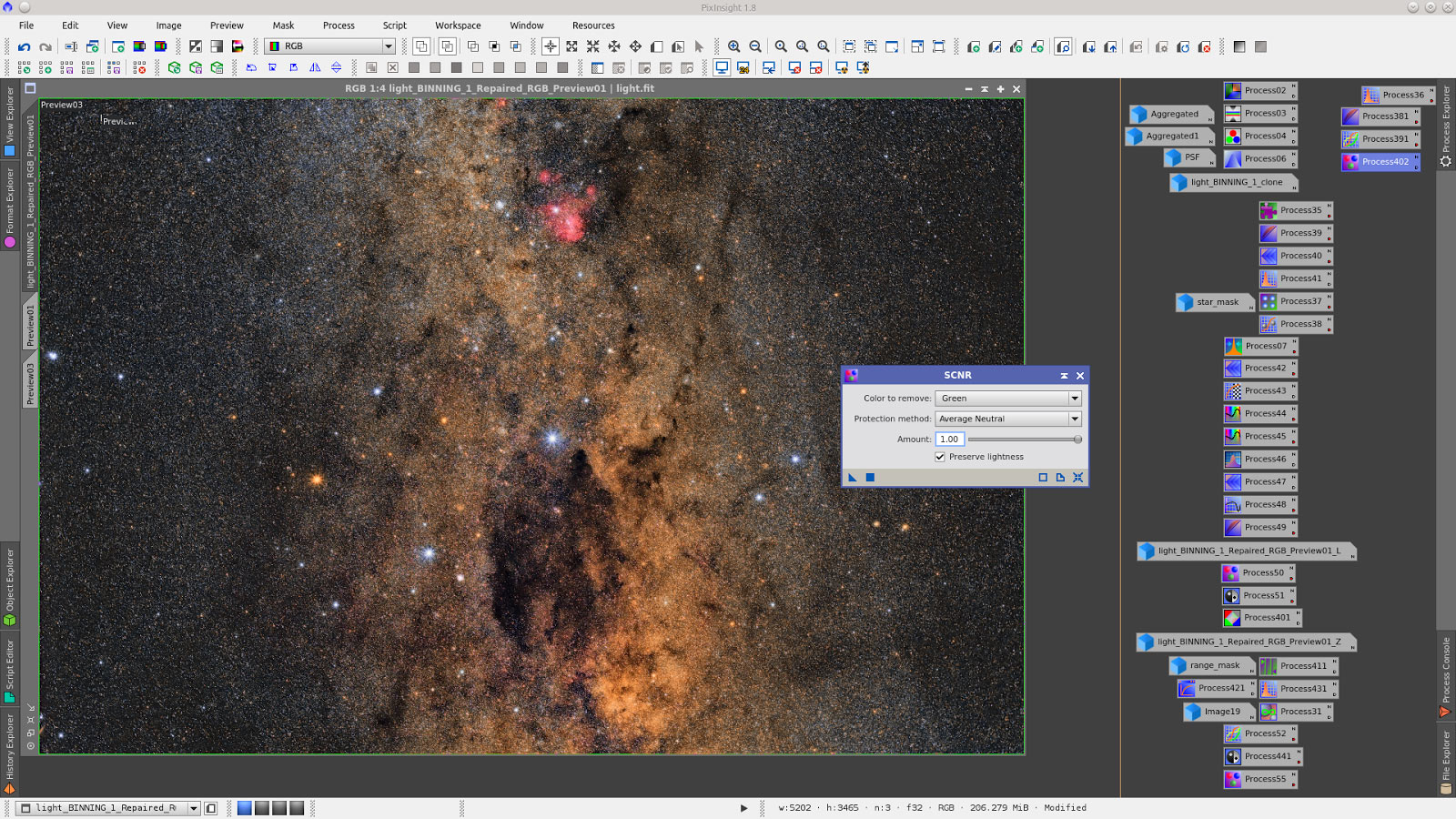Open view selector dropdown in status bar
1456x819 pixels.
click(x=109, y=808)
